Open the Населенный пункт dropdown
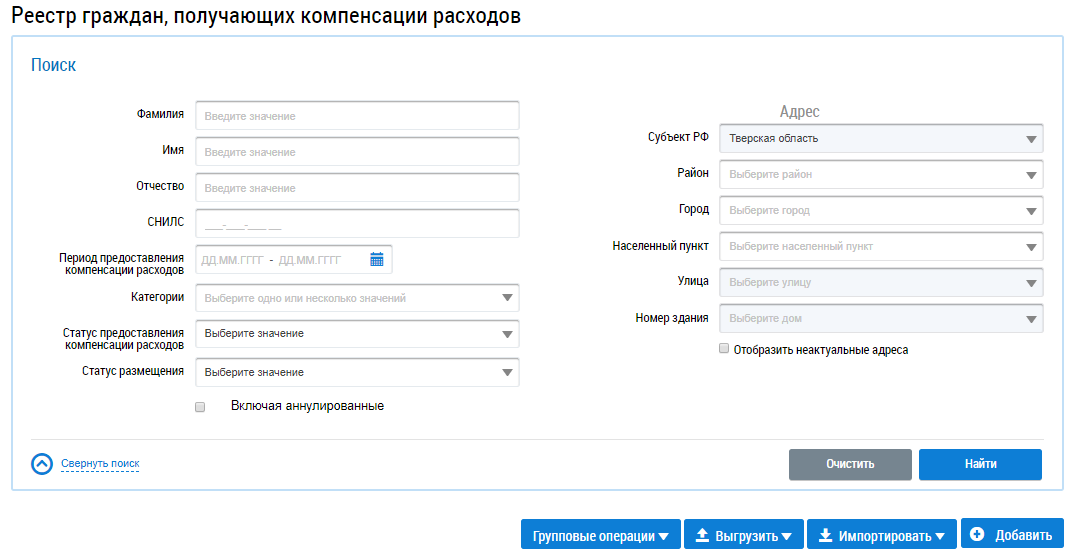Screen dimensions: 1070x554 tap(881, 247)
